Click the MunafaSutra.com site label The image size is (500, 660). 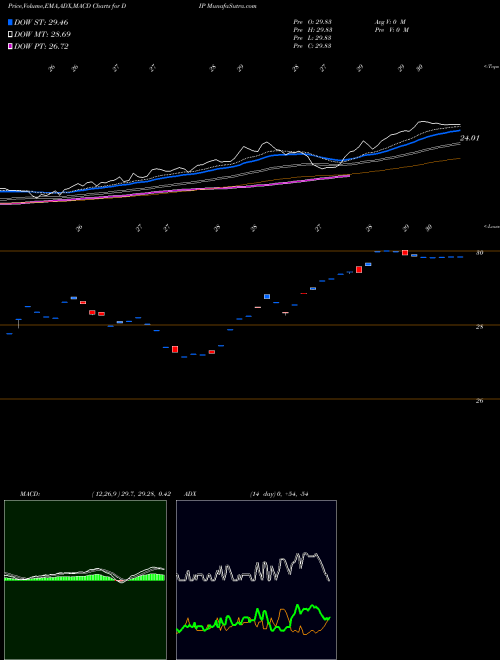point(232,6)
